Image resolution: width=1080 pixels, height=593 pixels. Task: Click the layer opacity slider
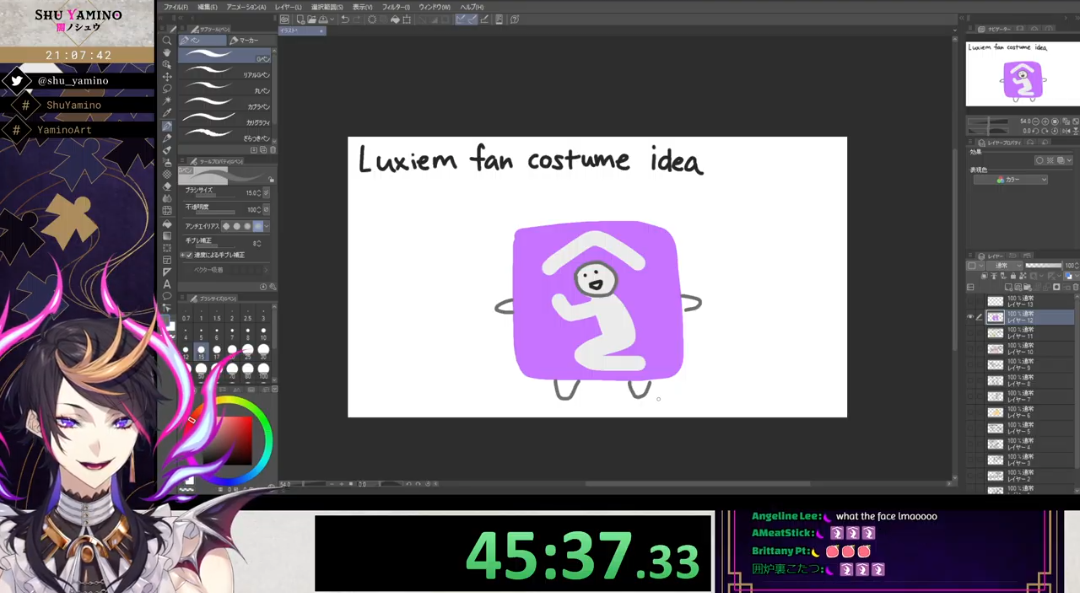(1043, 265)
